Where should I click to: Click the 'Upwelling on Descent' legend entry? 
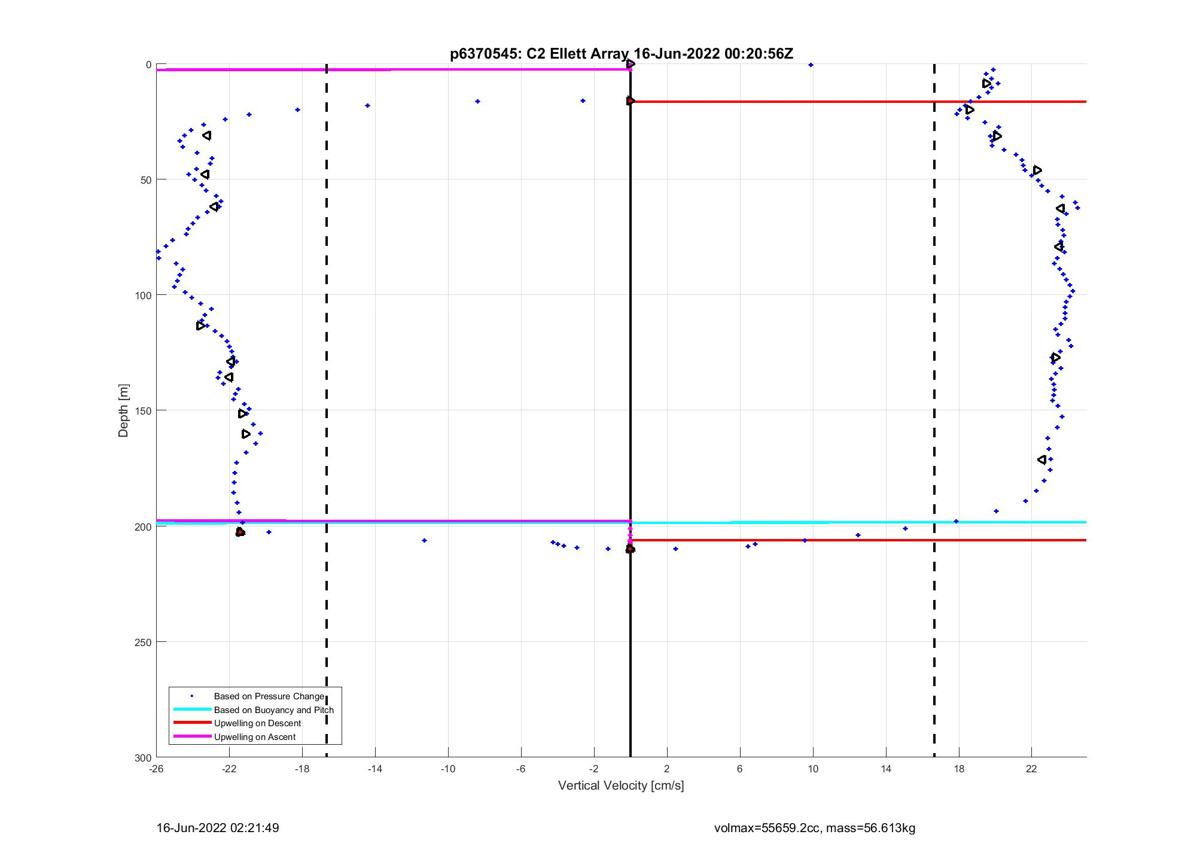(258, 723)
